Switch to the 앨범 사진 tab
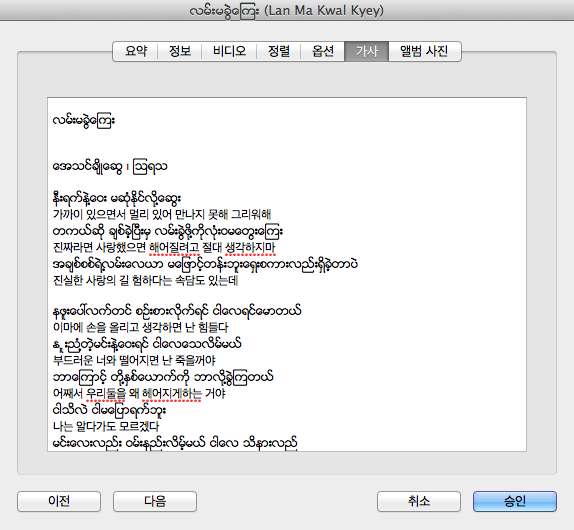The width and height of the screenshot is (574, 530). coord(424,51)
